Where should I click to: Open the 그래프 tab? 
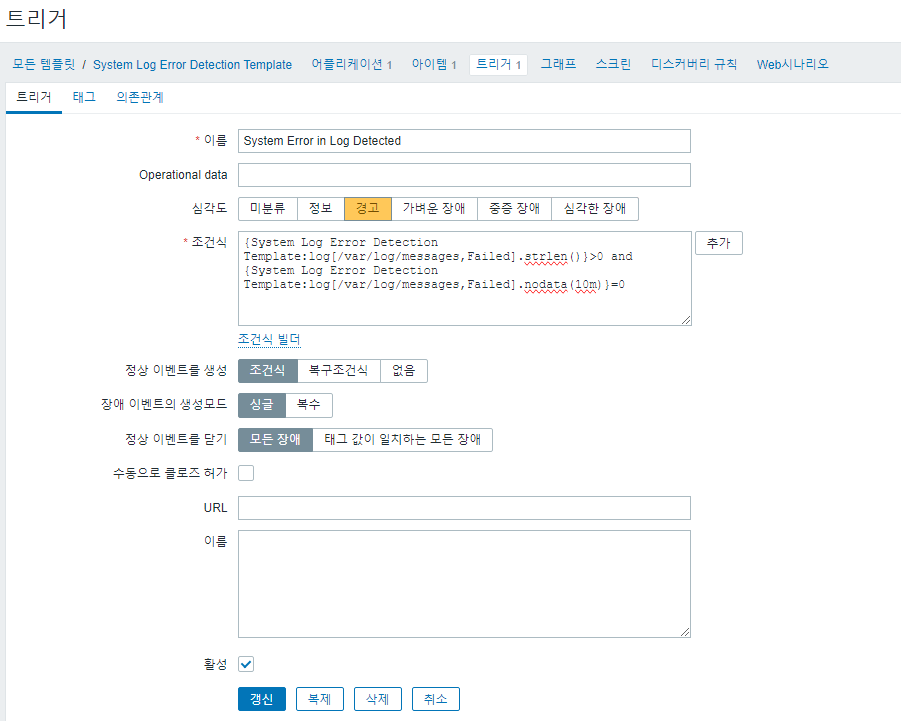(558, 64)
